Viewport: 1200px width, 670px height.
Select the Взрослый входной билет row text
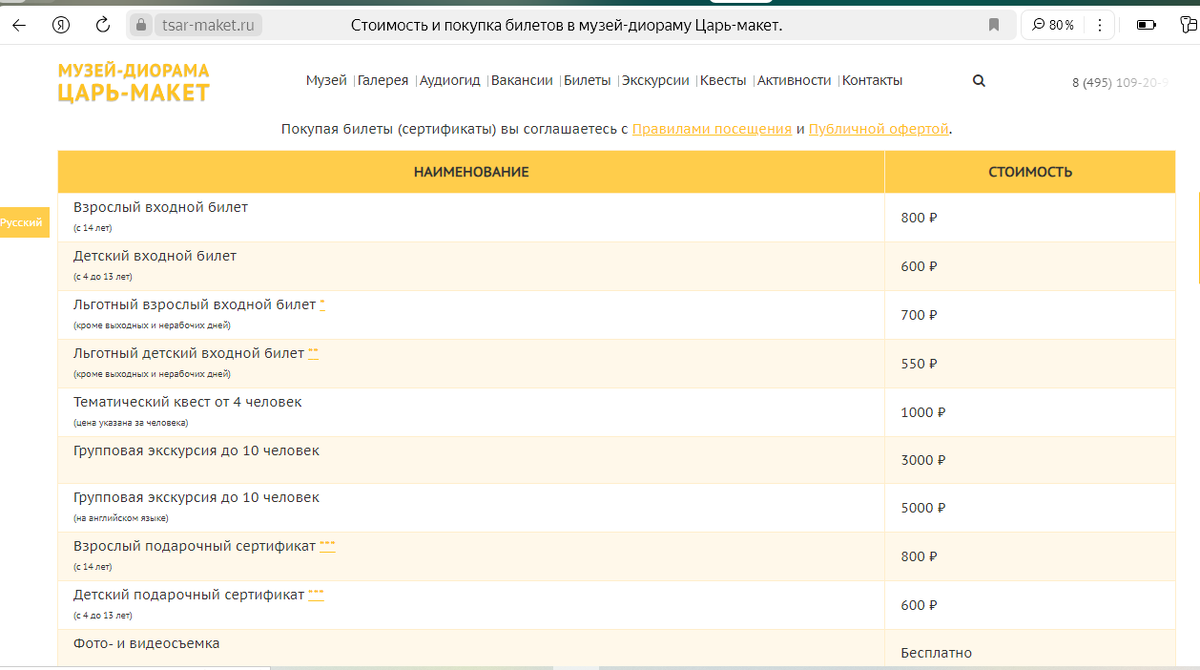pos(160,207)
